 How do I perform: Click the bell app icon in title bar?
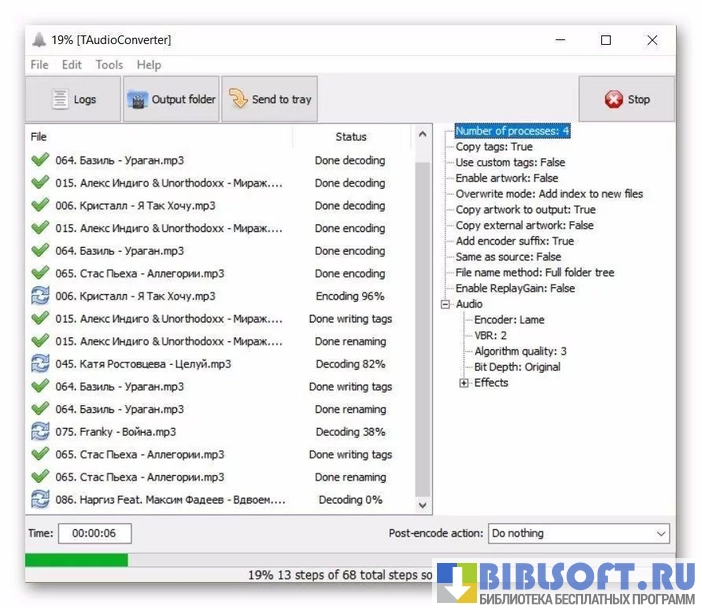click(x=39, y=40)
